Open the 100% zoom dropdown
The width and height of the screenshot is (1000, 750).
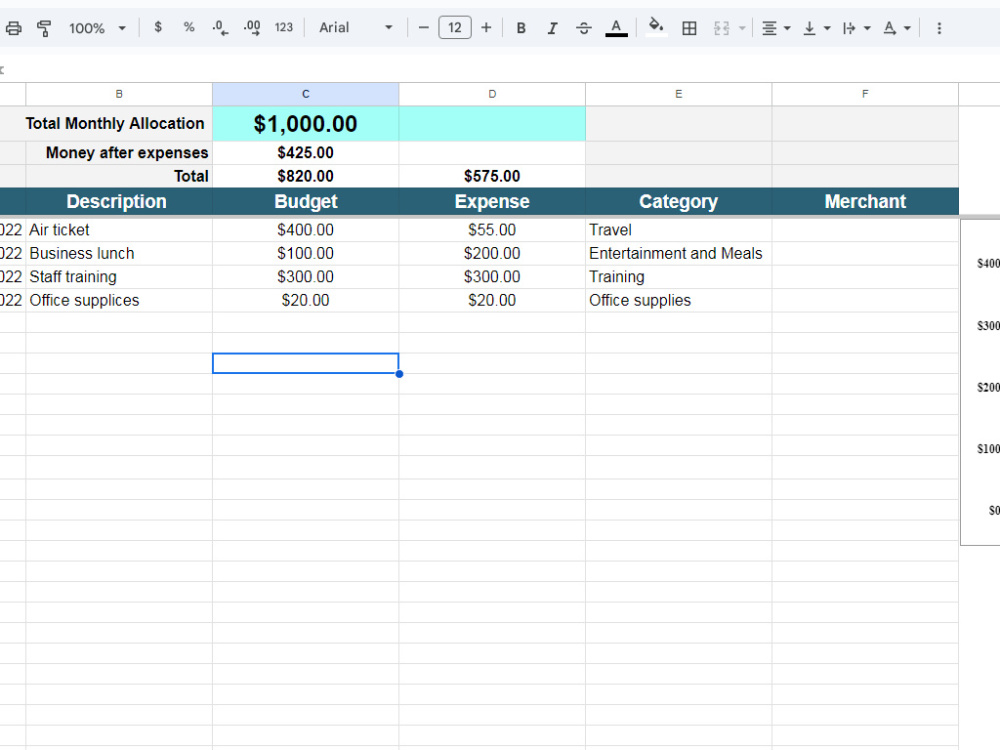(97, 28)
